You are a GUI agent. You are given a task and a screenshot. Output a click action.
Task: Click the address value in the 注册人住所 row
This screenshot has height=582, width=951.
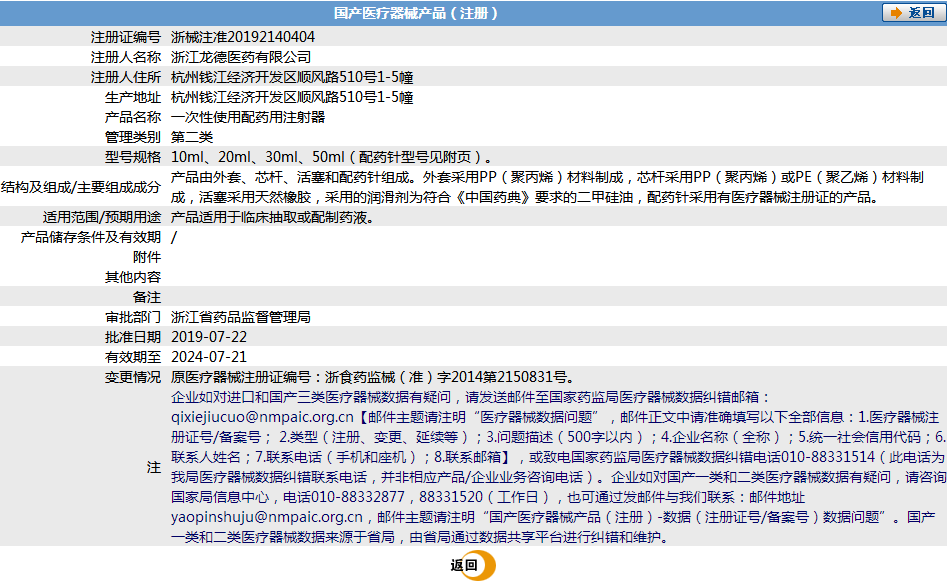pyautogui.click(x=292, y=77)
